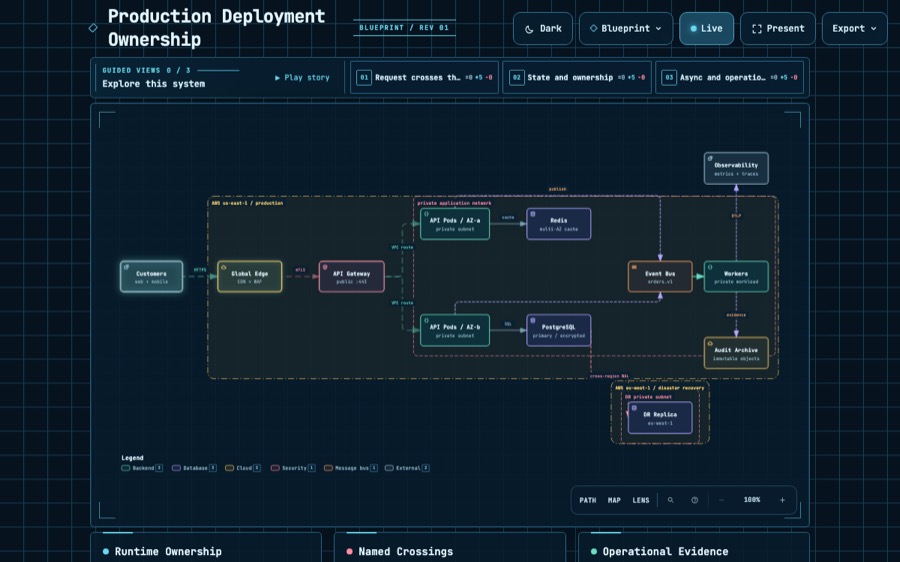Click the icon on Workers node
This screenshot has height=562, width=900.
tap(710, 267)
